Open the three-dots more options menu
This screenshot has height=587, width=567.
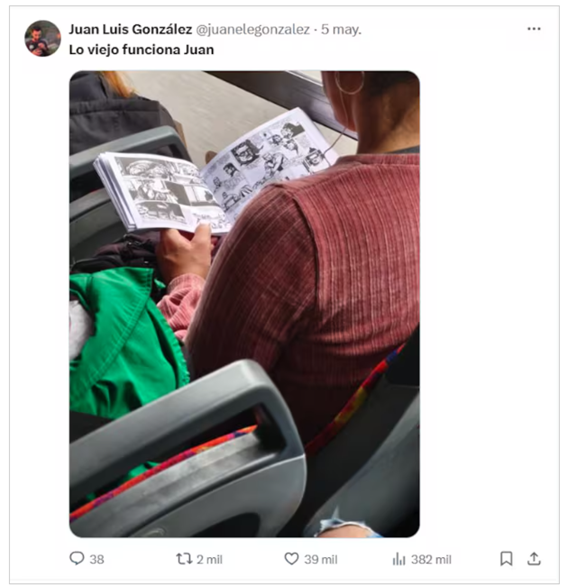(534, 29)
